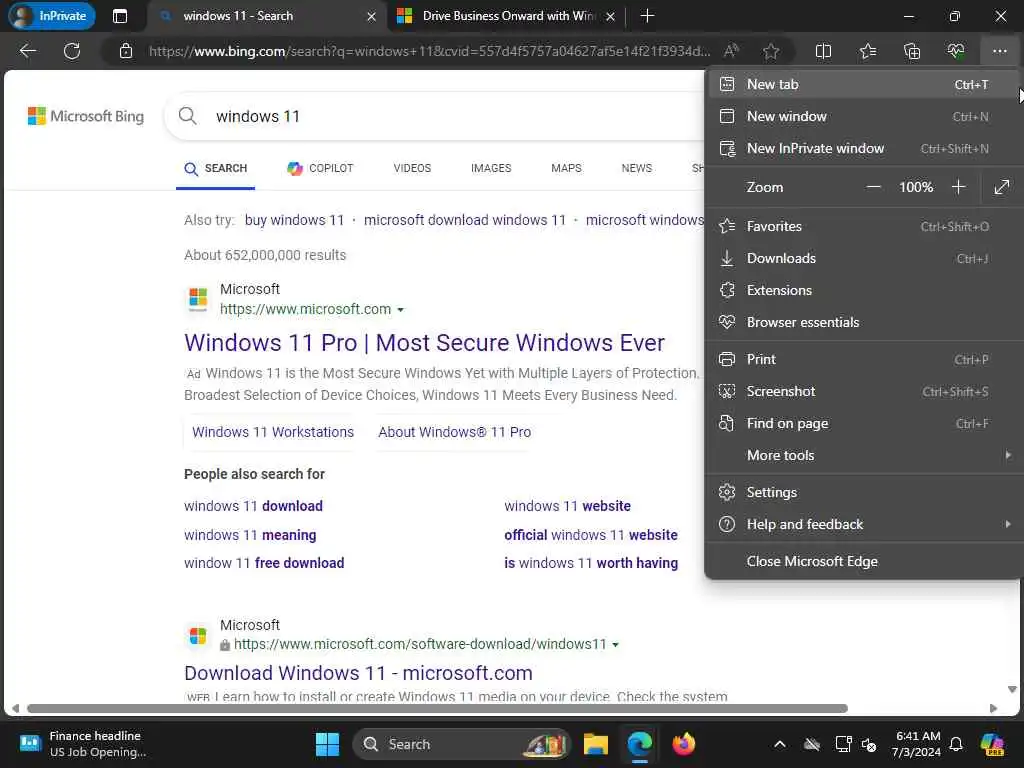1024x768 pixels.
Task: Open the split screen icon
Action: tap(824, 51)
